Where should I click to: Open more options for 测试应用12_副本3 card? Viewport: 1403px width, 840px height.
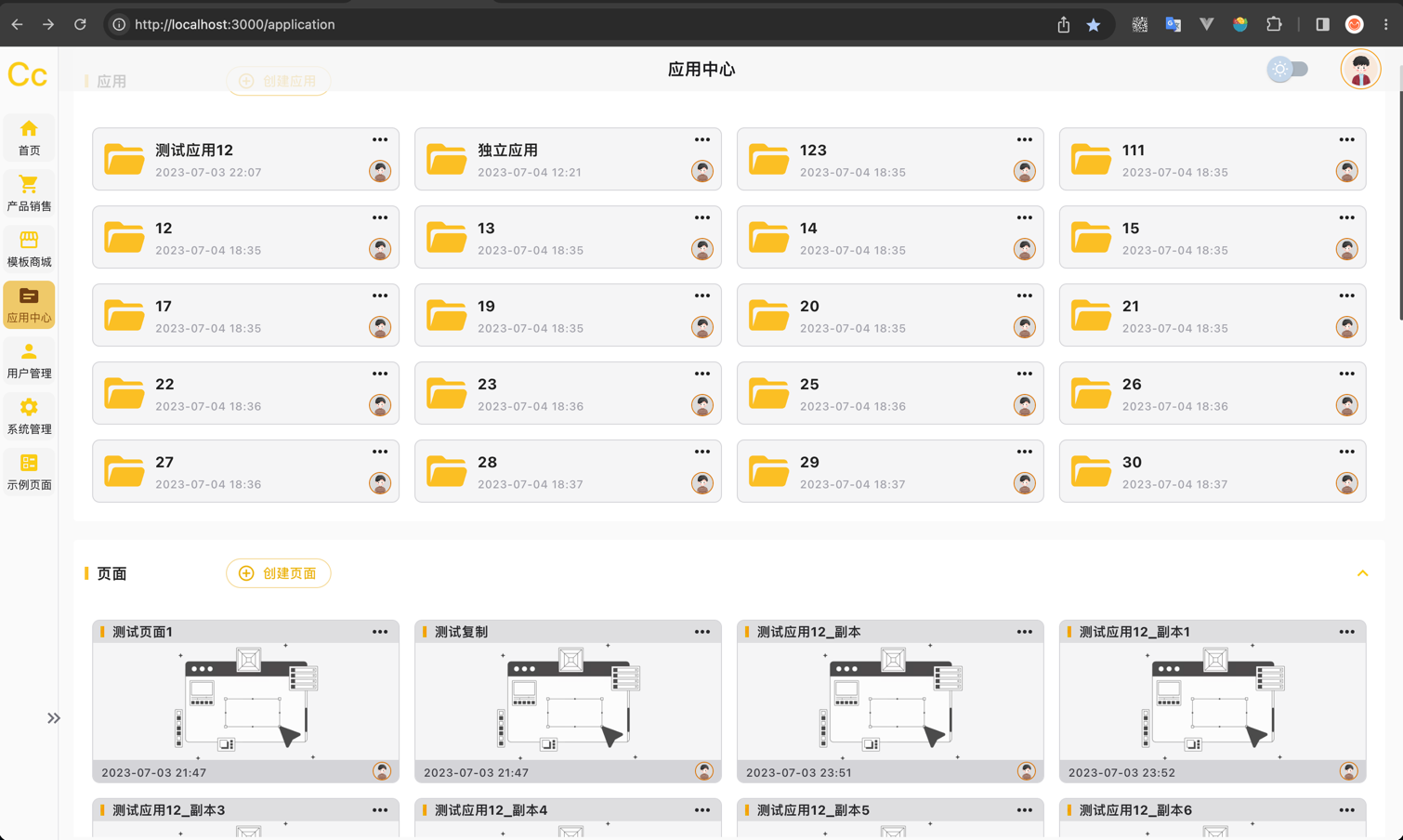click(x=380, y=810)
